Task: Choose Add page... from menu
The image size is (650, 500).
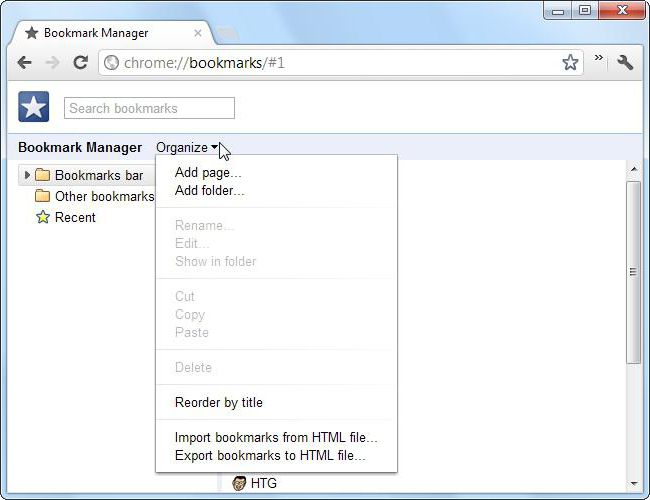Action: pyautogui.click(x=208, y=172)
